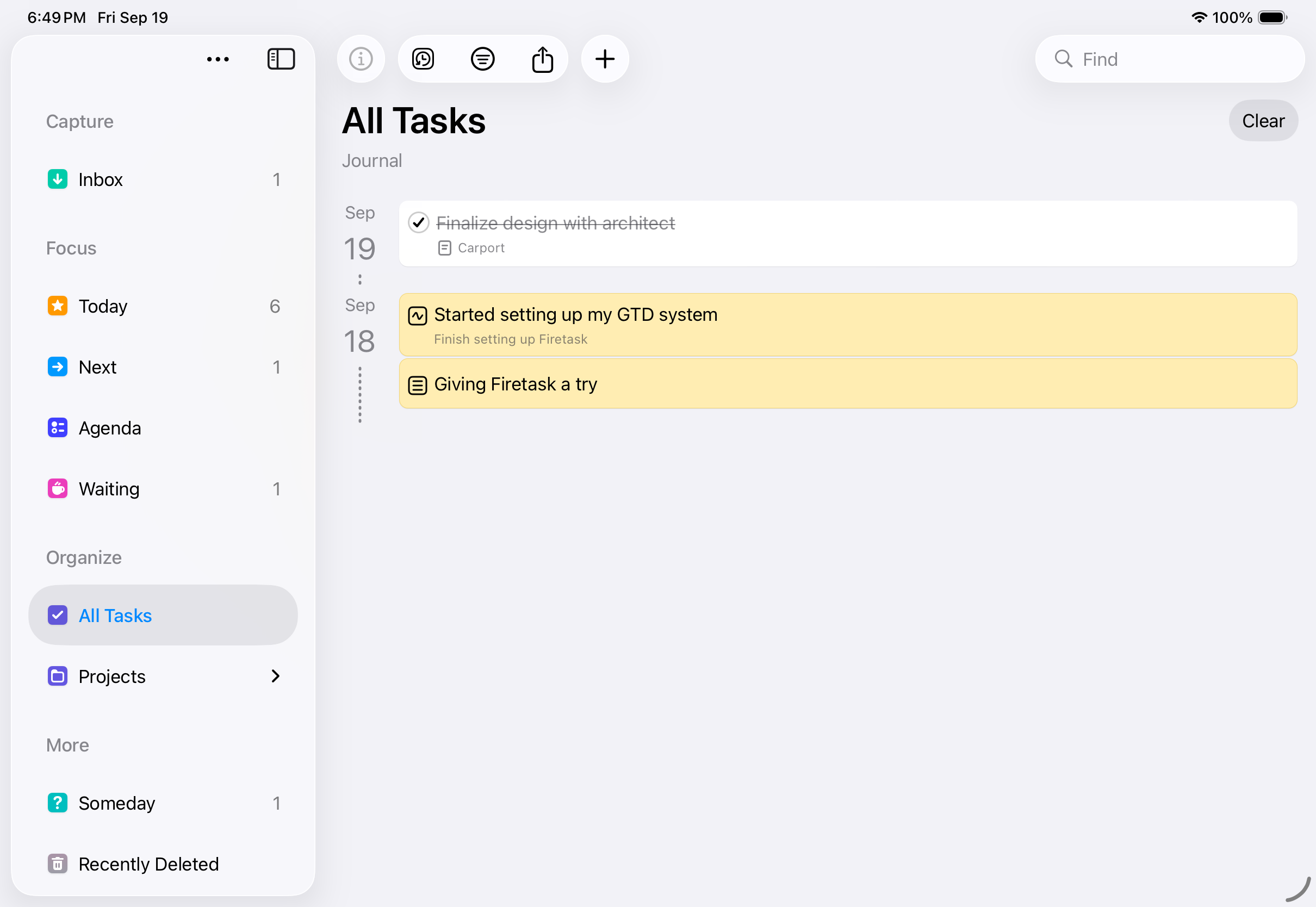The image size is (1316, 907).
Task: Add a new task with plus button
Action: click(605, 59)
